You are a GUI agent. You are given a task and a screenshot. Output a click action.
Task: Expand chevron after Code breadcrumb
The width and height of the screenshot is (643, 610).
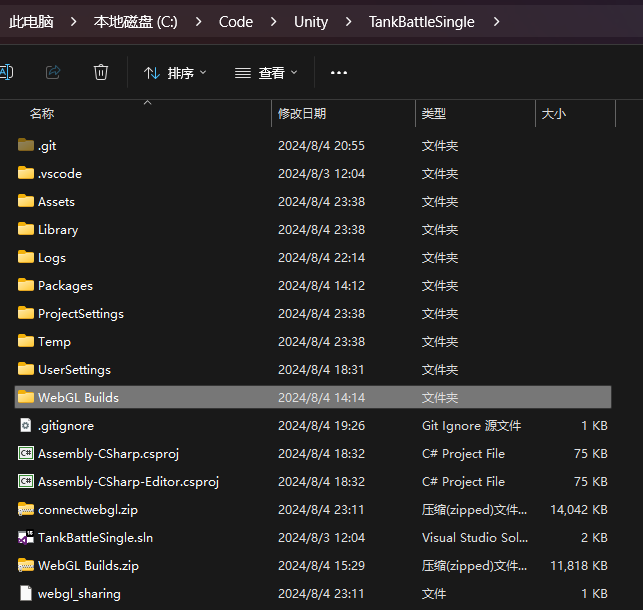coord(274,22)
